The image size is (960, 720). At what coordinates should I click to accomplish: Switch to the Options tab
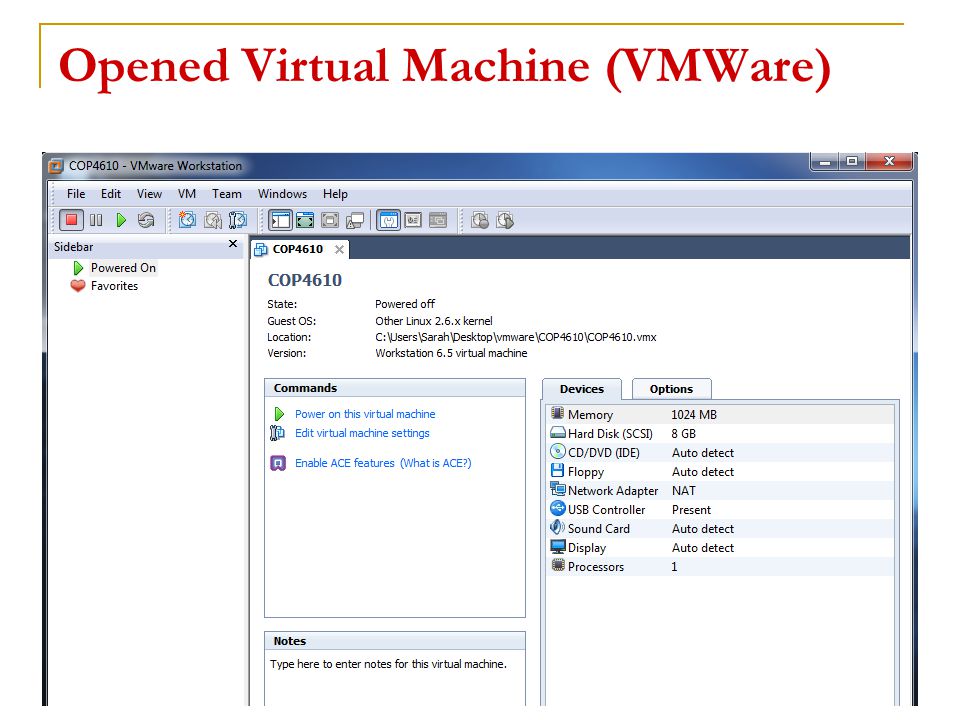(672, 389)
